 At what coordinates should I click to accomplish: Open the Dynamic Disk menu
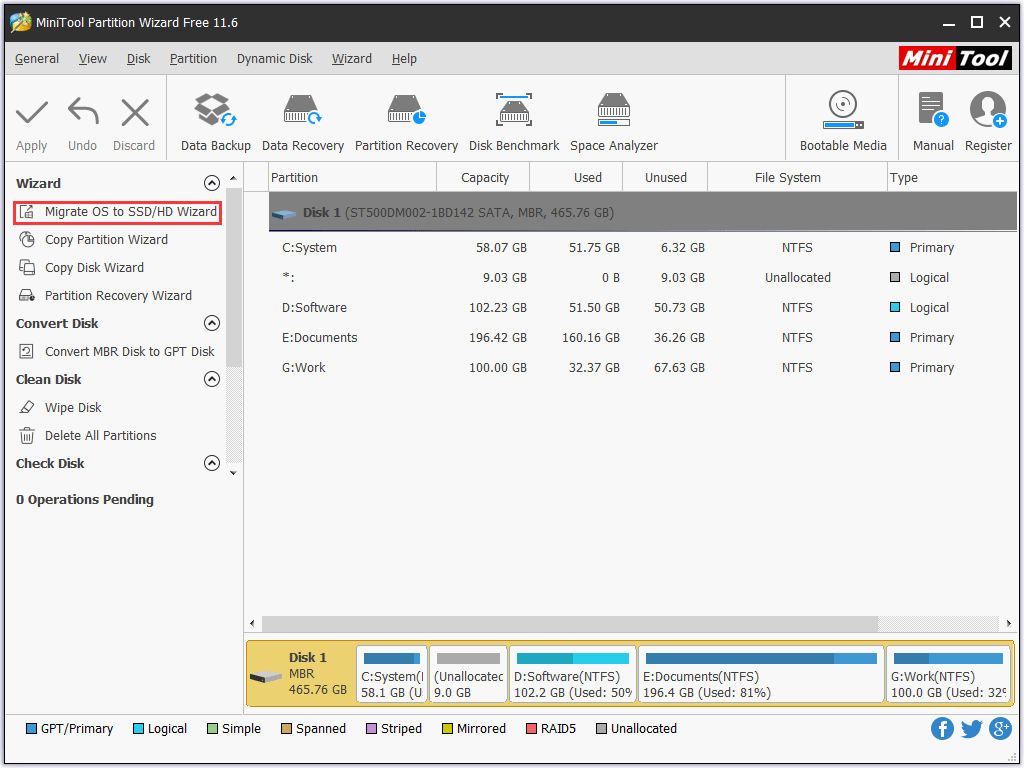coord(274,59)
